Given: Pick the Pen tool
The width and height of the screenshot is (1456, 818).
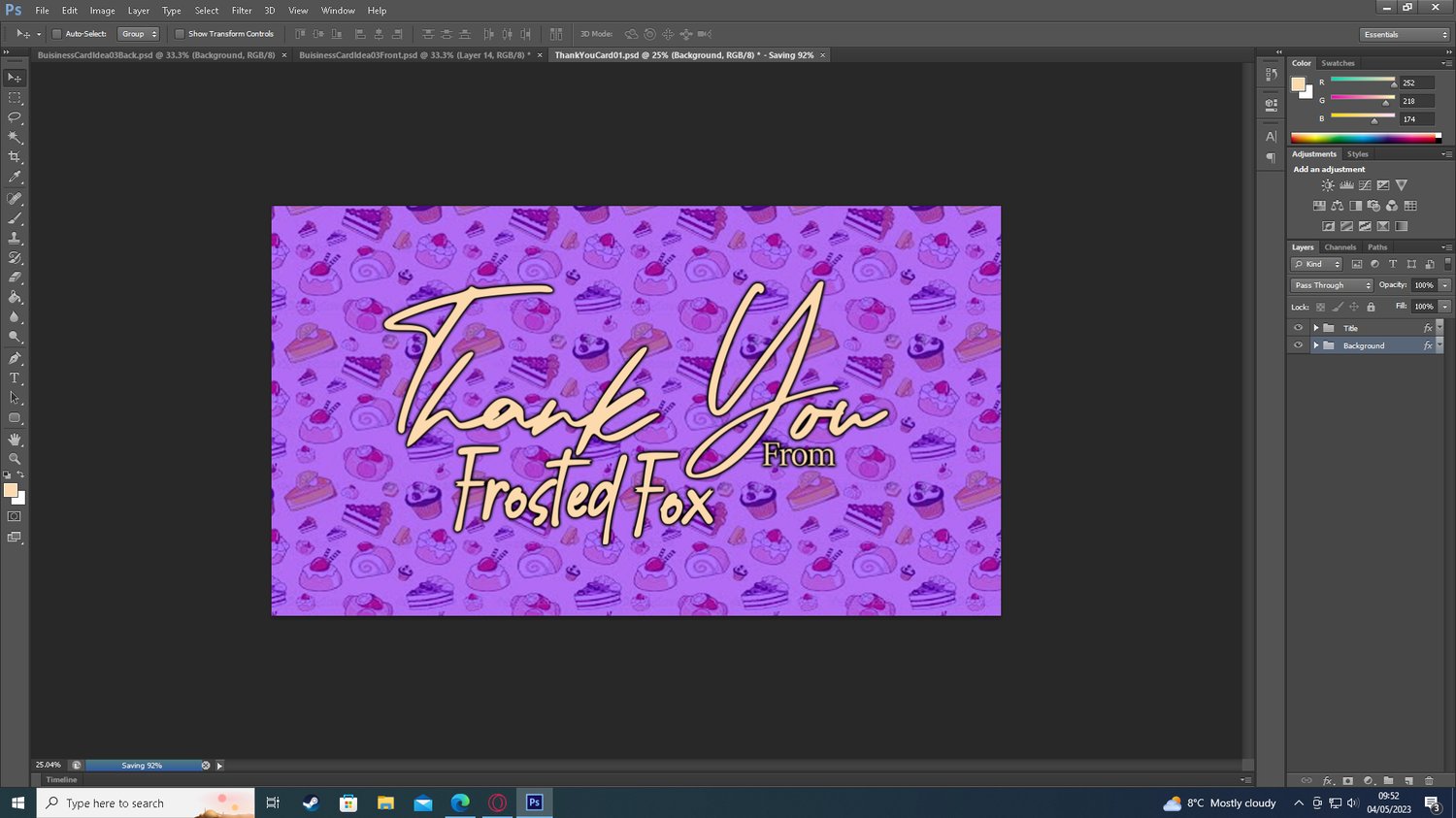Looking at the screenshot, I should (x=15, y=359).
